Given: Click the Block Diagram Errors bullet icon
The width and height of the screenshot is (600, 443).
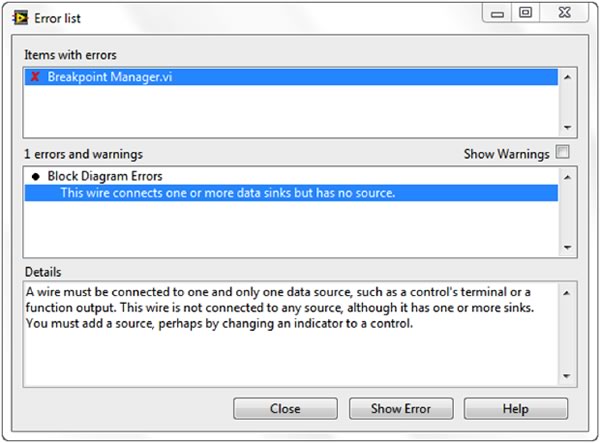Looking at the screenshot, I should [x=35, y=175].
